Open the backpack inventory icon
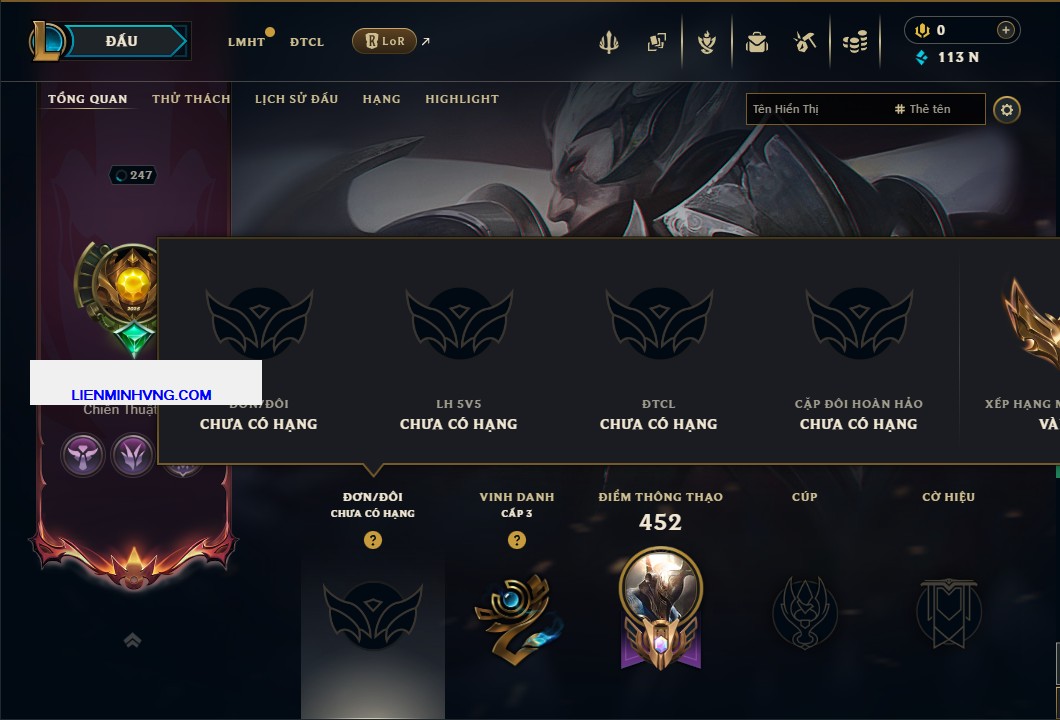This screenshot has height=720, width=1060. [x=756, y=43]
